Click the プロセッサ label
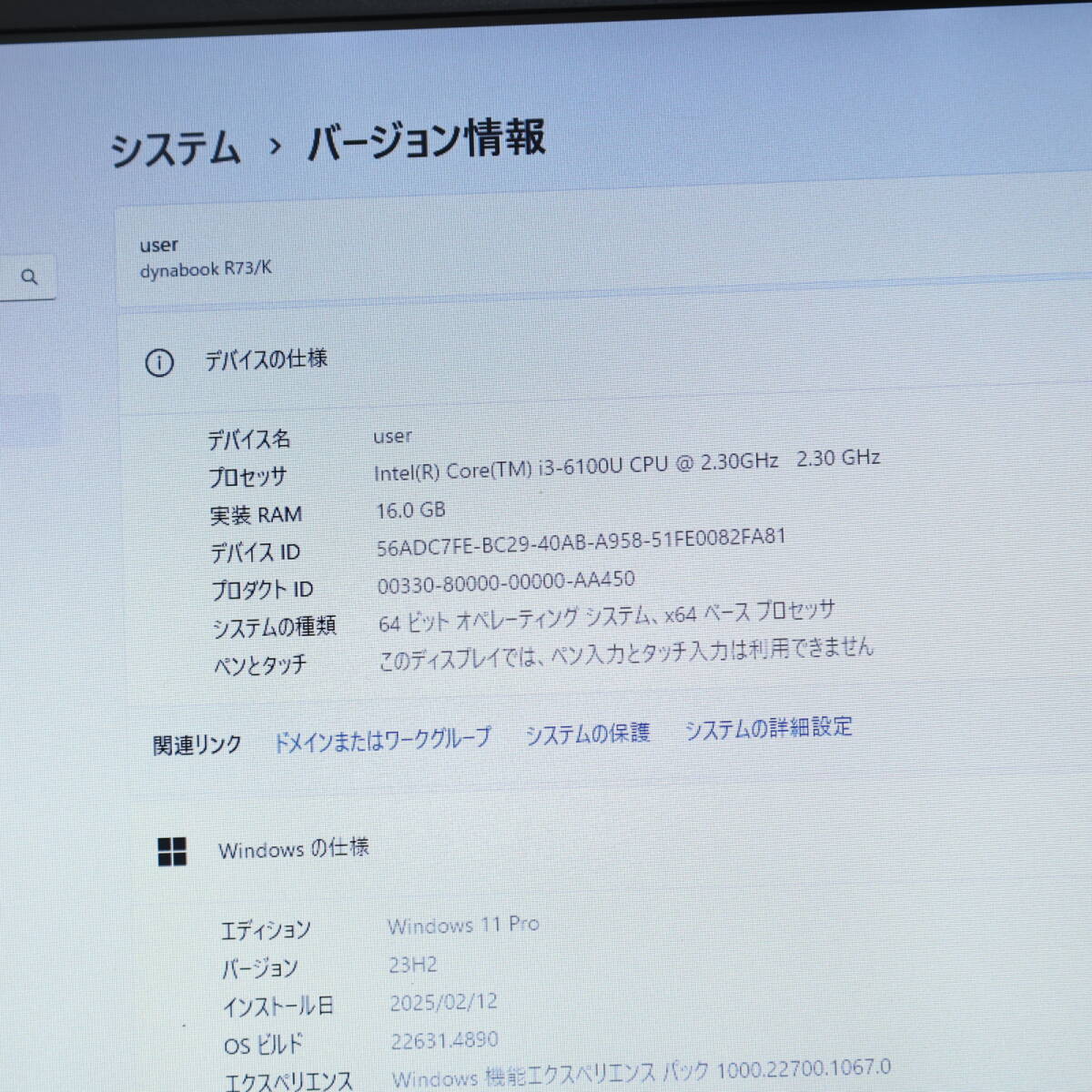 (x=248, y=477)
